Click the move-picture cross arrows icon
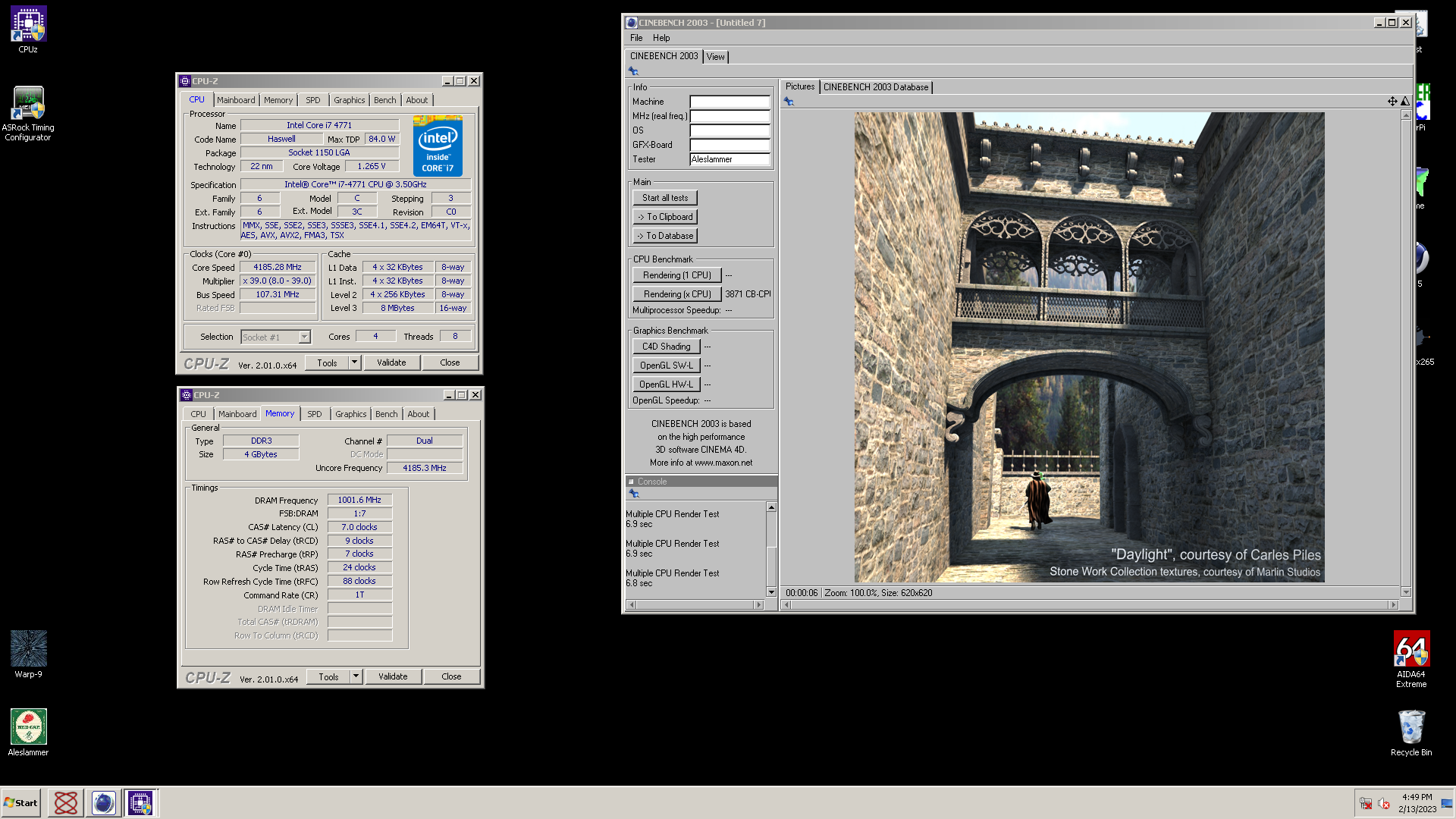The width and height of the screenshot is (1456, 819). (x=1392, y=102)
